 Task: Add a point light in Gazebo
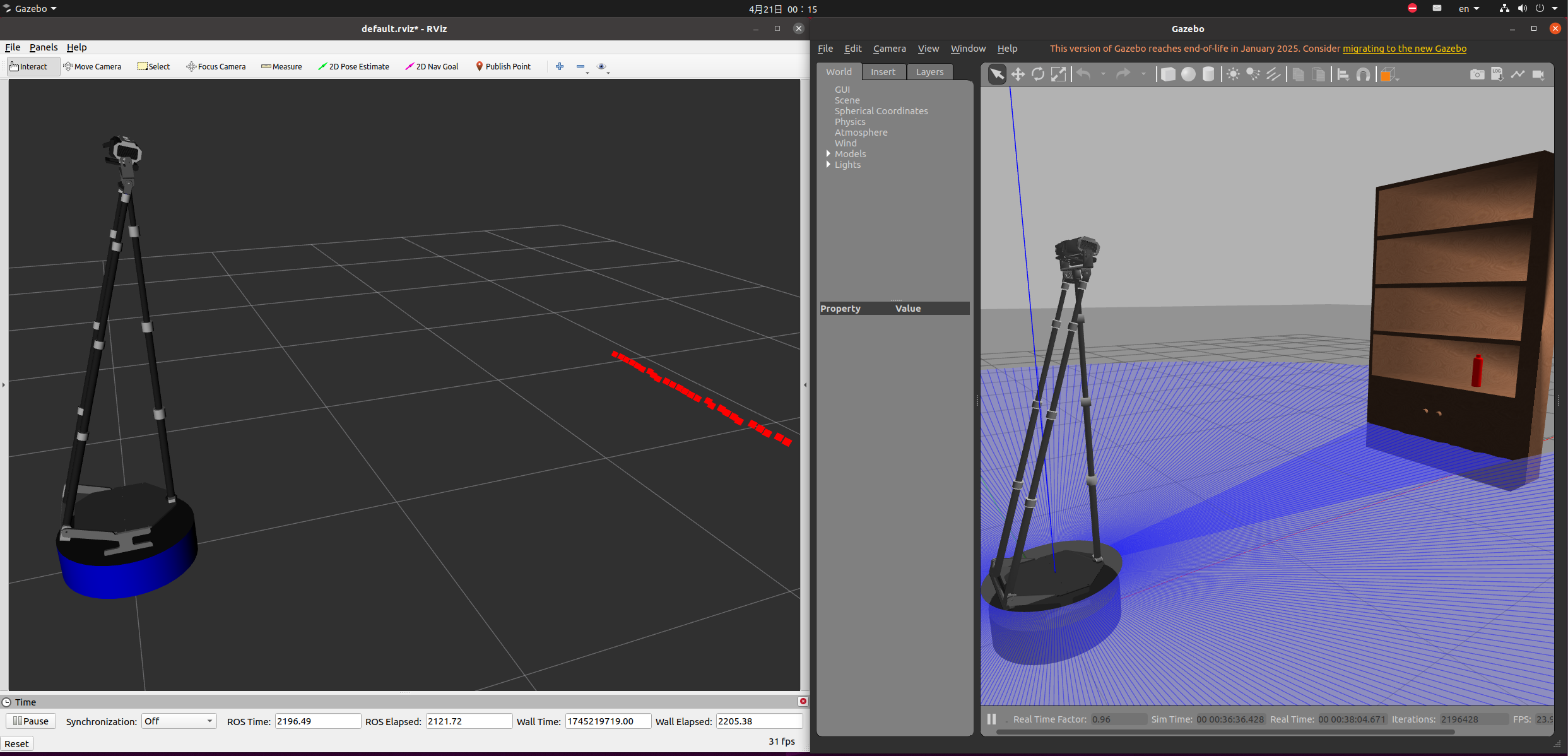1233,74
